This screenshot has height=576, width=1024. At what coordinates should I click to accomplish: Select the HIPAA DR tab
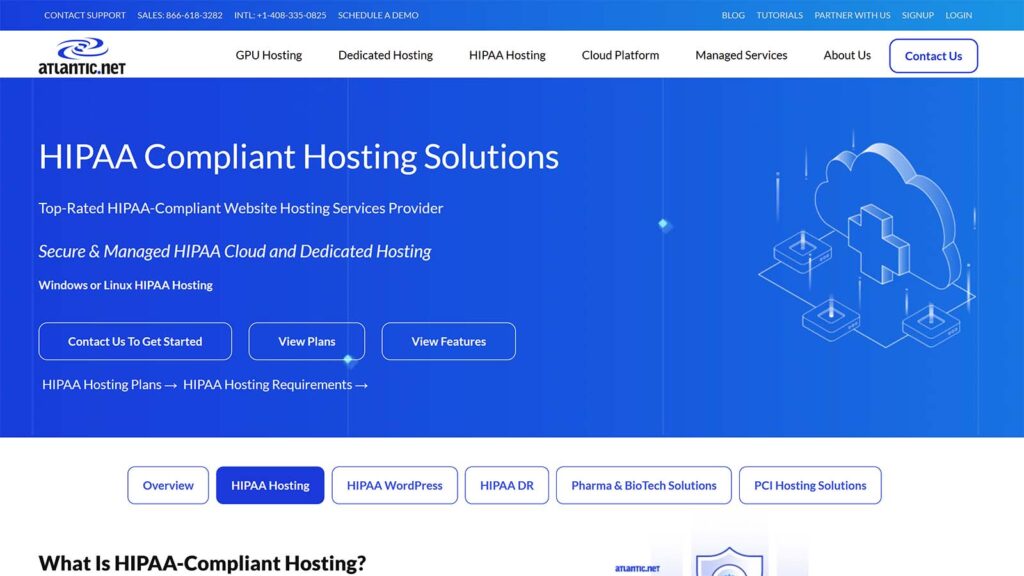click(507, 485)
